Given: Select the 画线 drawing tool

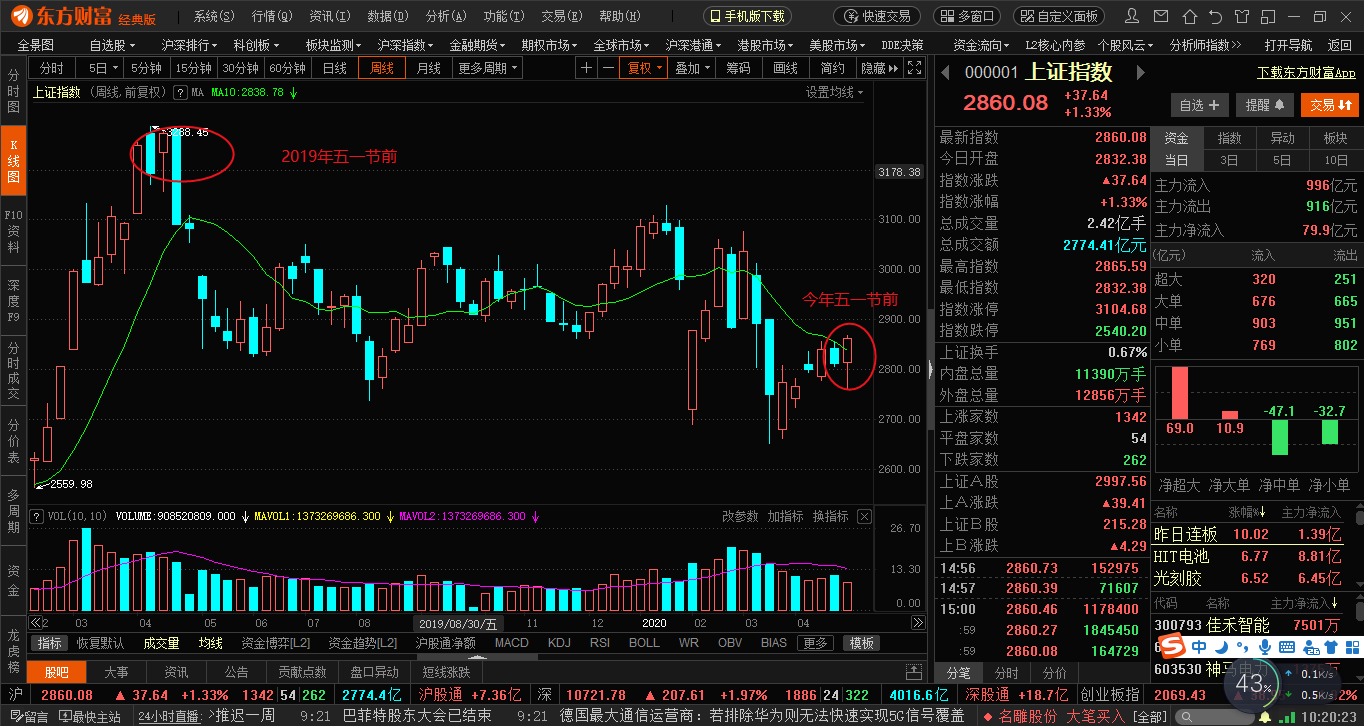Looking at the screenshot, I should [x=786, y=67].
